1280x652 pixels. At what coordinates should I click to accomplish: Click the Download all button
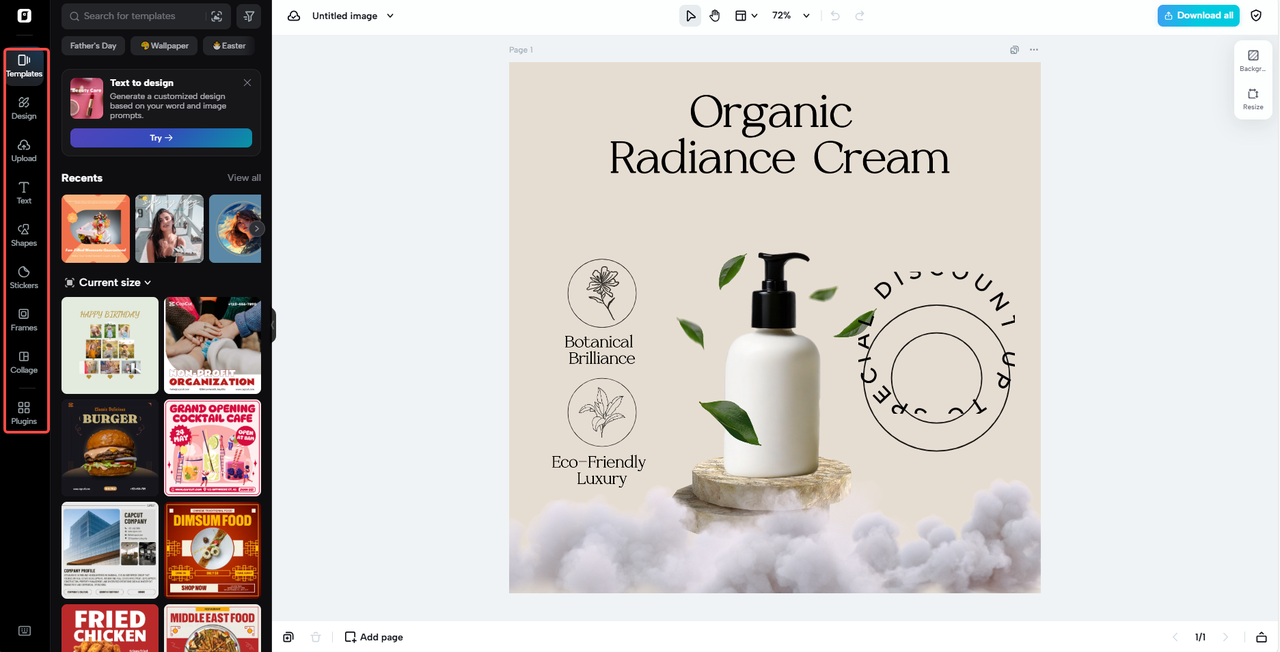(x=1199, y=16)
